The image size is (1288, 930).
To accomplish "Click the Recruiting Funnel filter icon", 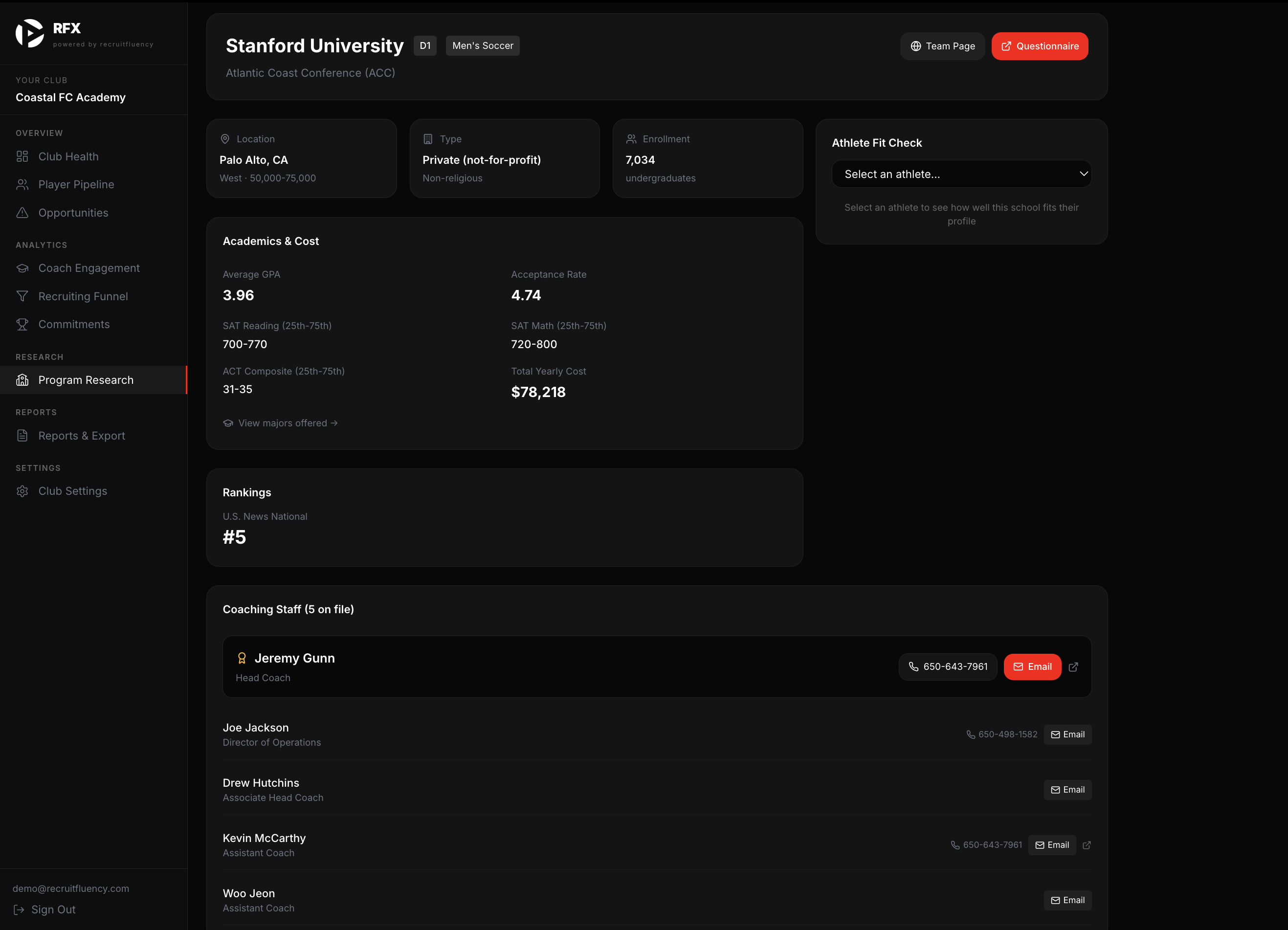I will coord(22,296).
